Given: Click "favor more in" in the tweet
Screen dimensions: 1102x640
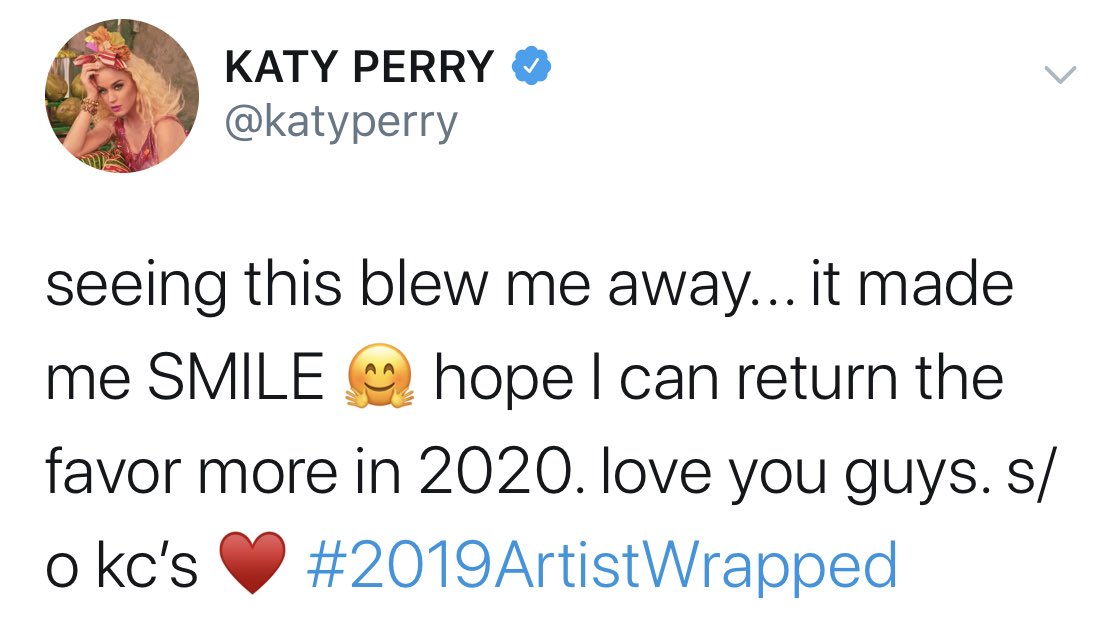Looking at the screenshot, I should (x=223, y=471).
